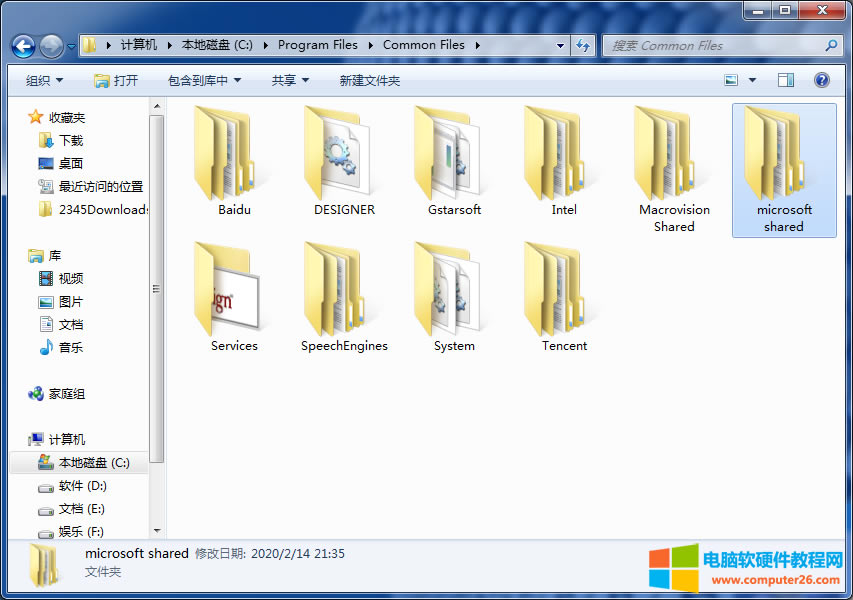Select the System folder icon
This screenshot has width=853, height=600.
coord(449,289)
